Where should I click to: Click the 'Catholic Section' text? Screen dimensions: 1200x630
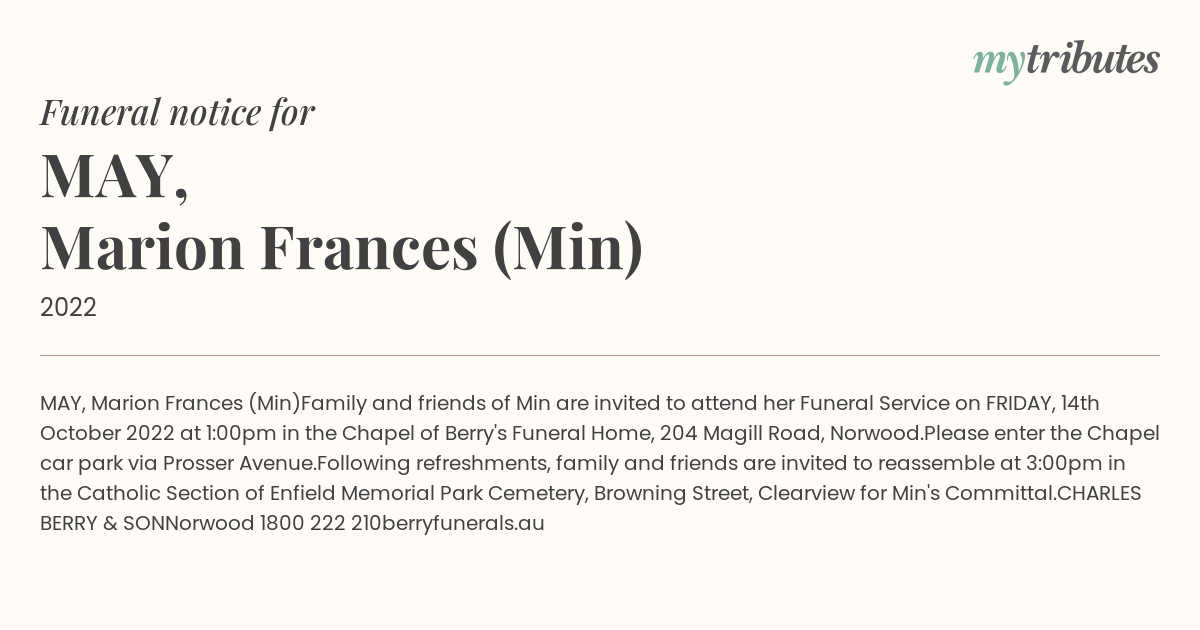159,493
